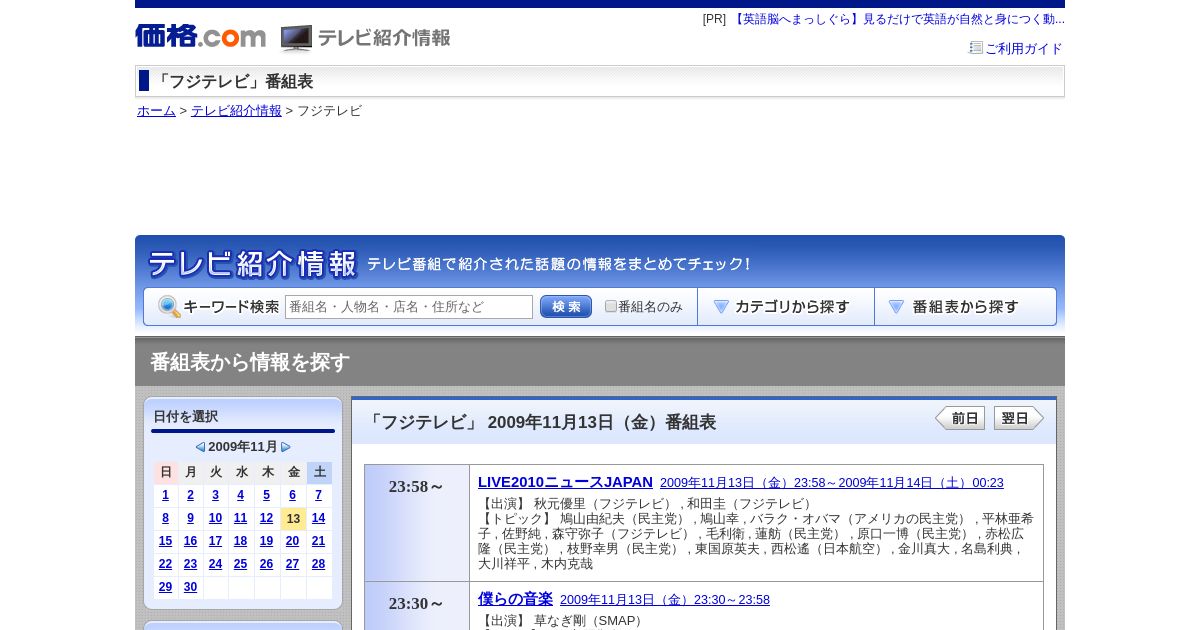Click the 23:58～00:23 broadcast time link

point(832,483)
